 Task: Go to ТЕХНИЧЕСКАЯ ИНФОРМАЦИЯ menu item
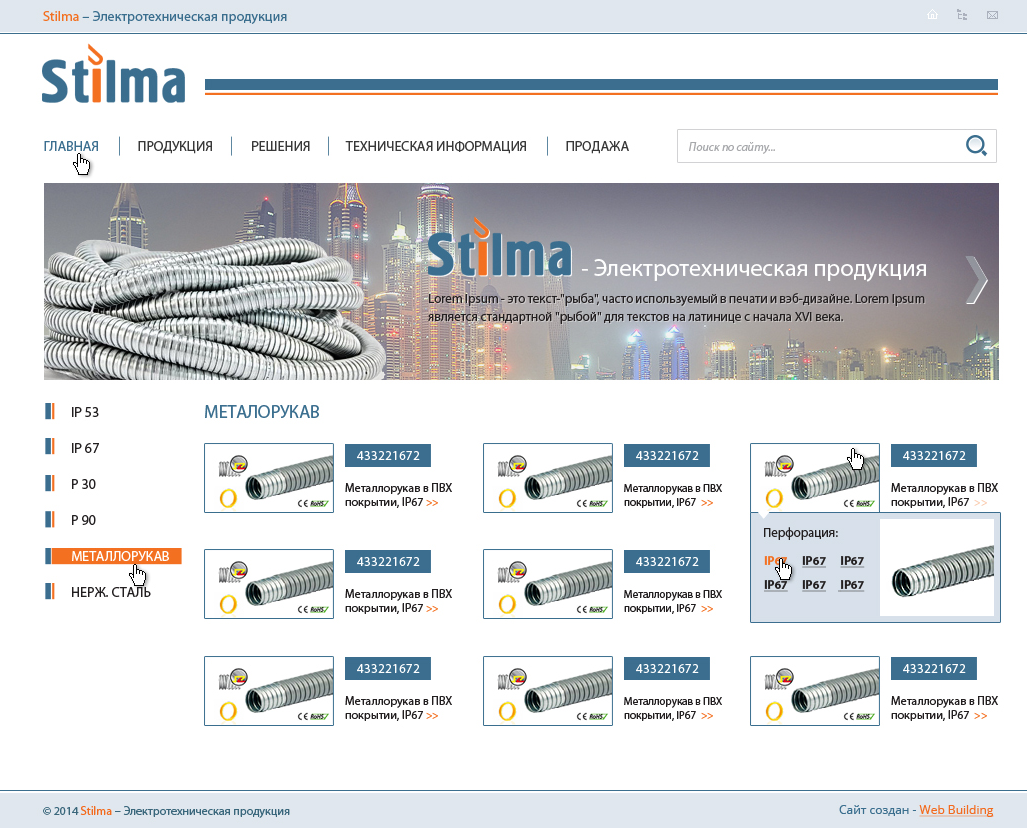436,146
